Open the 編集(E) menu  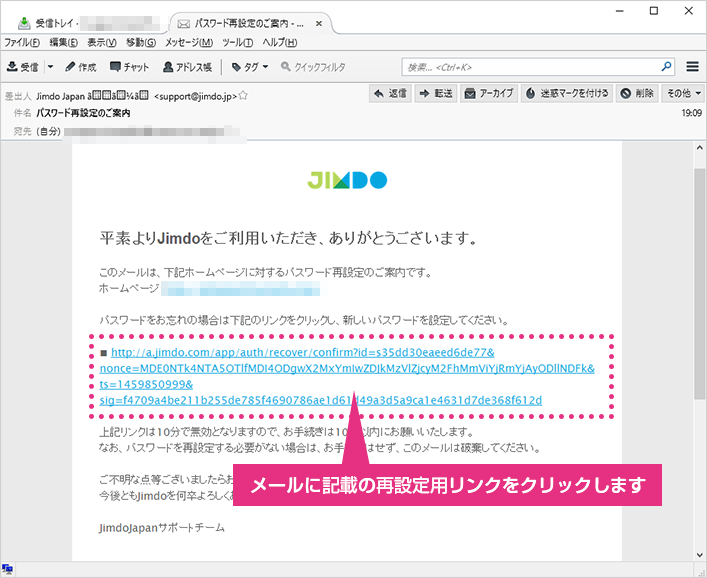click(x=64, y=42)
